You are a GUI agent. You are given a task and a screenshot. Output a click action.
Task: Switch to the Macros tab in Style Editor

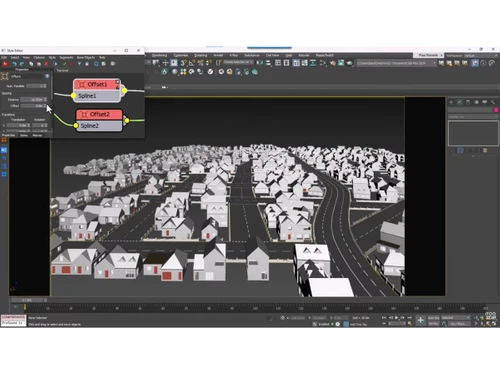(37, 135)
